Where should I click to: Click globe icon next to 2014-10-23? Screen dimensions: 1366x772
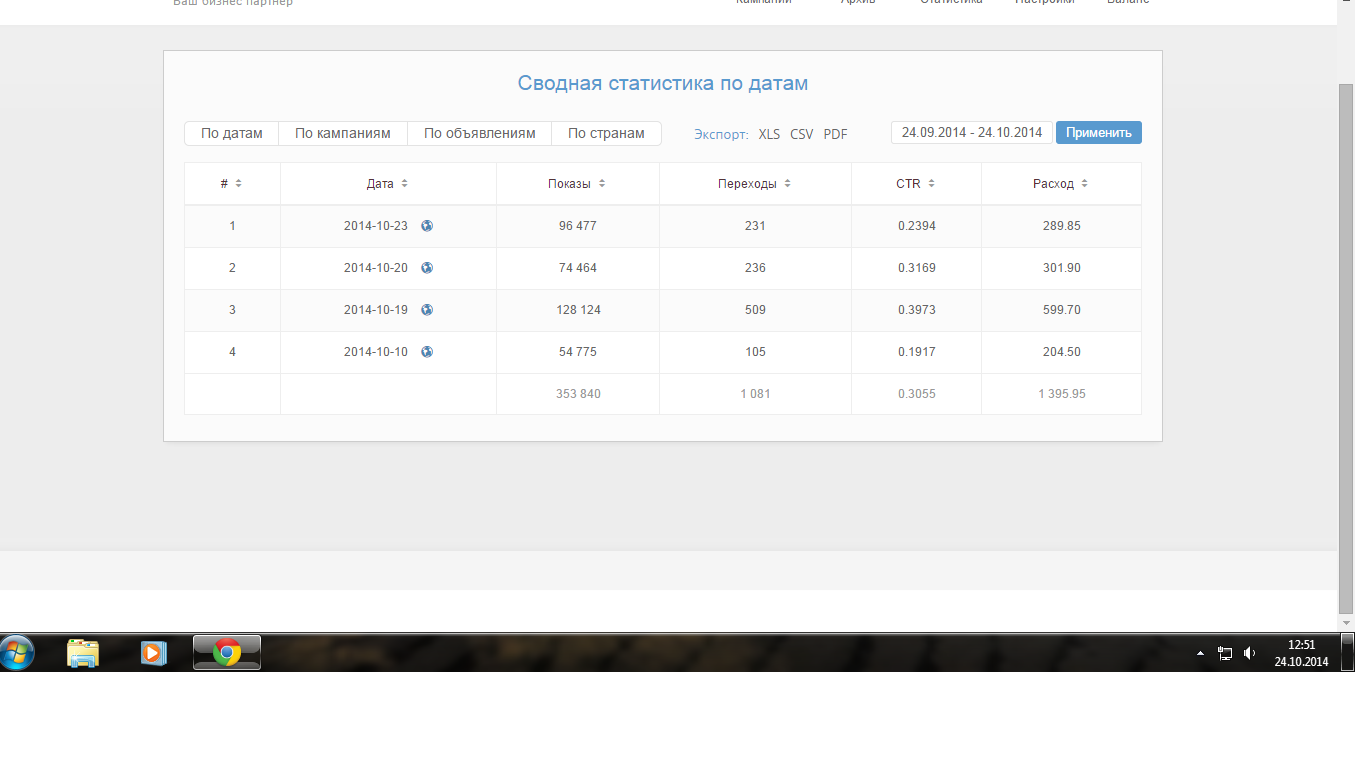427,226
